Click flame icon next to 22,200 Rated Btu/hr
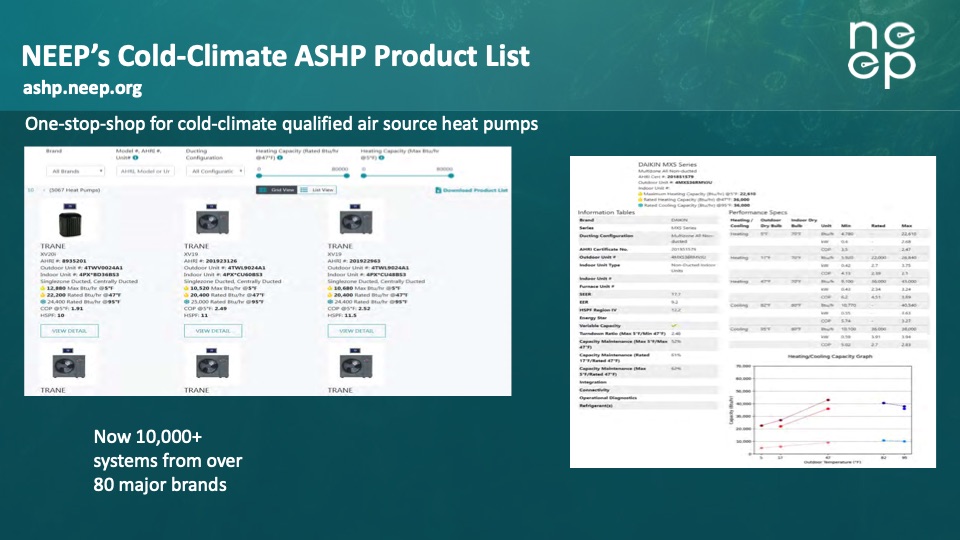960x540 pixels. 43,295
